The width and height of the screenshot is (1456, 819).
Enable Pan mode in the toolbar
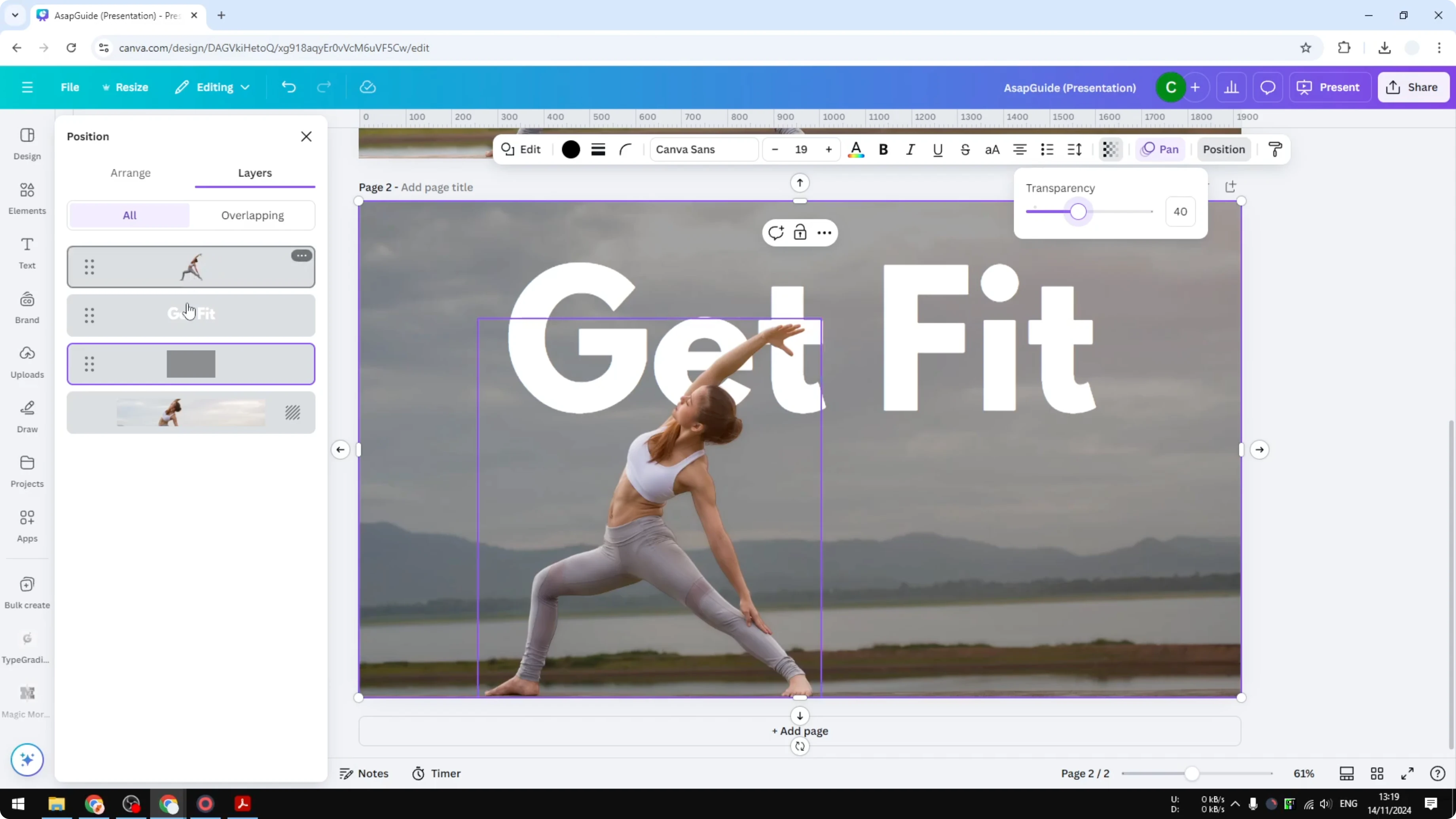pos(1160,149)
